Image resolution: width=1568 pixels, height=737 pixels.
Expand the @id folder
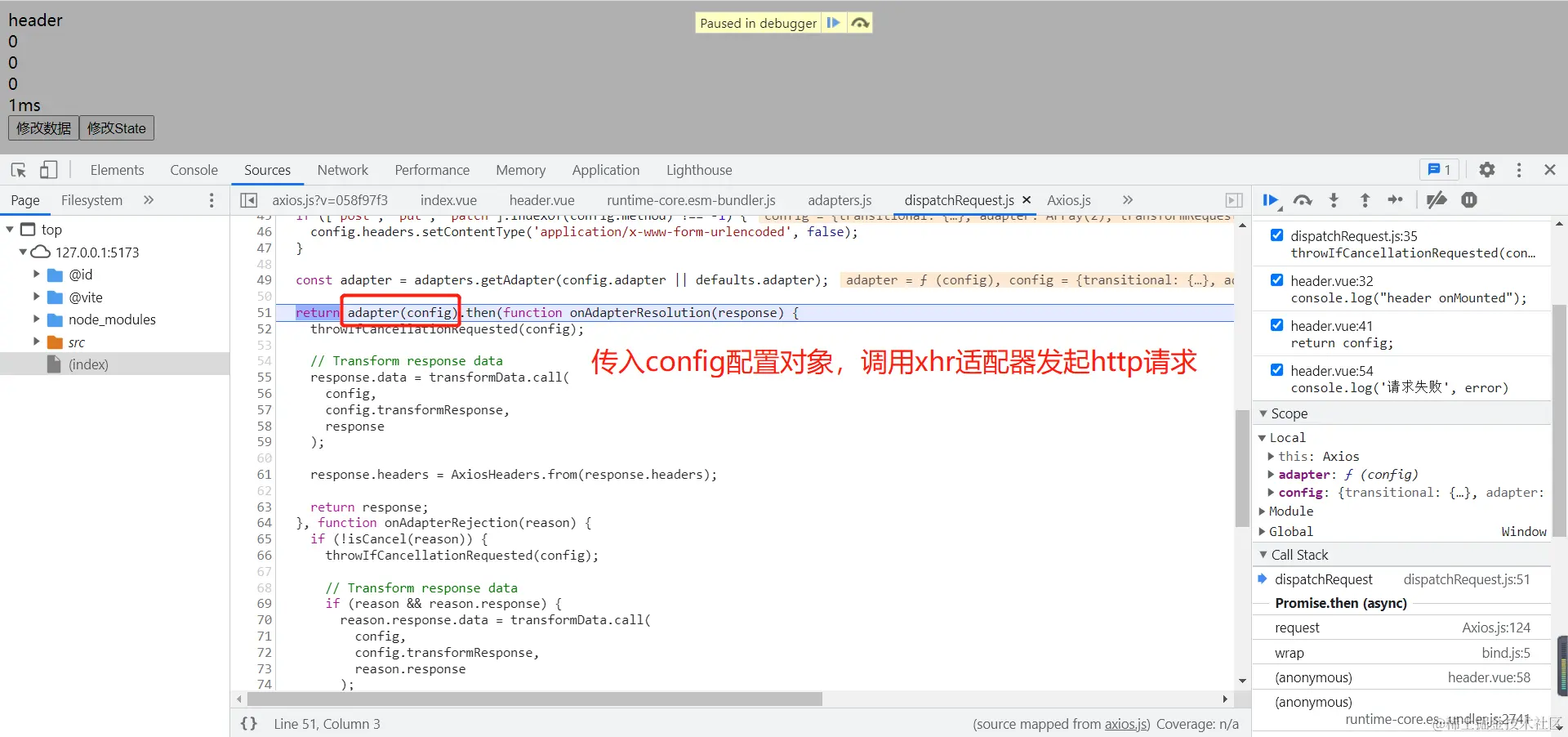[36, 275]
